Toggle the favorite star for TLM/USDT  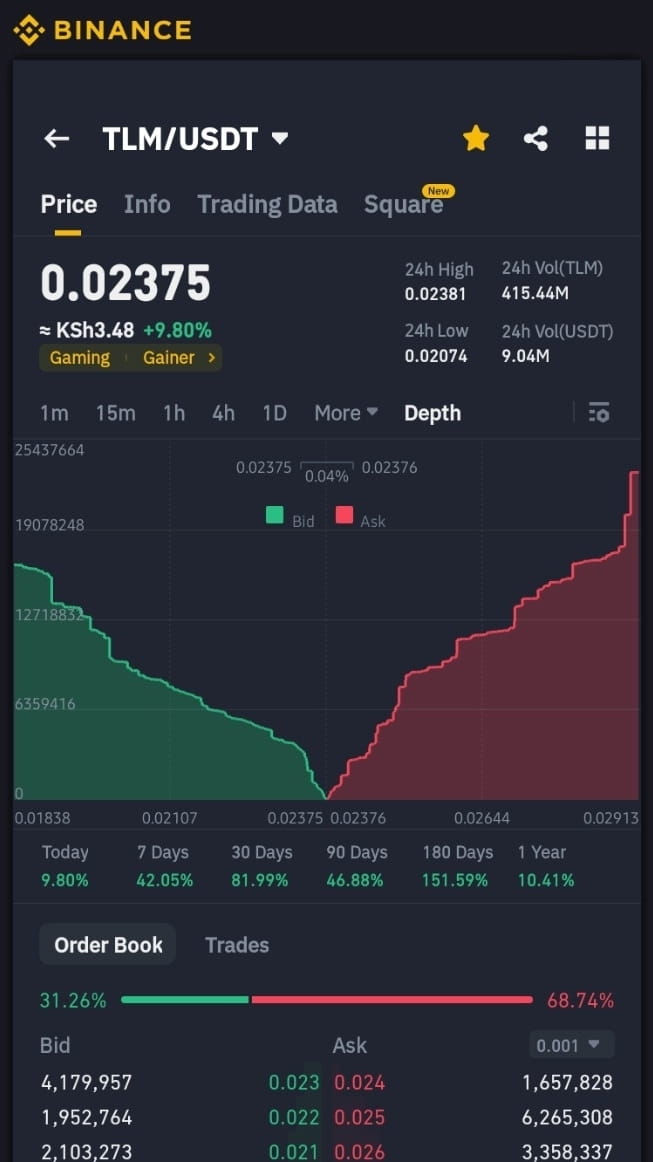point(476,138)
